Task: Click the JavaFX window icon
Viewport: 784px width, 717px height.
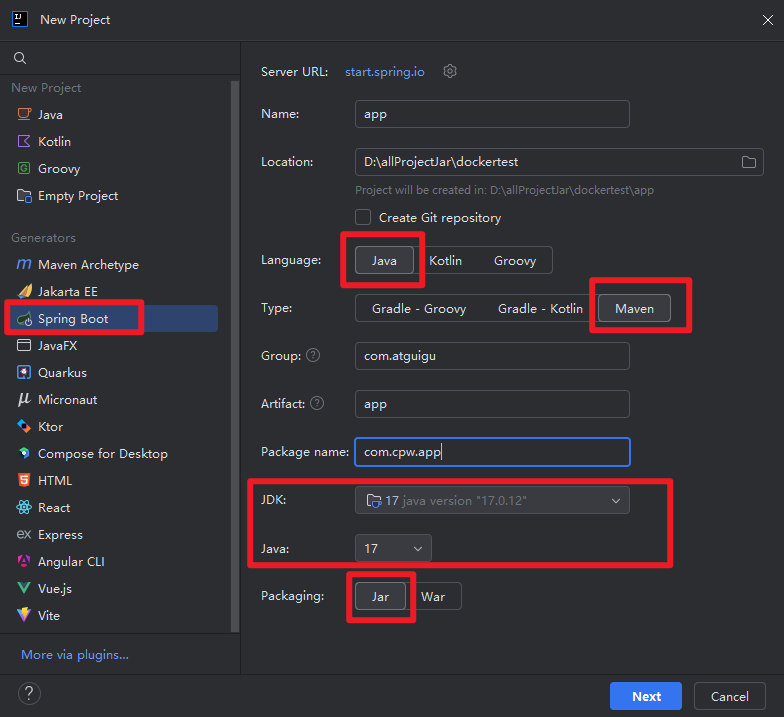Action: click(x=24, y=345)
